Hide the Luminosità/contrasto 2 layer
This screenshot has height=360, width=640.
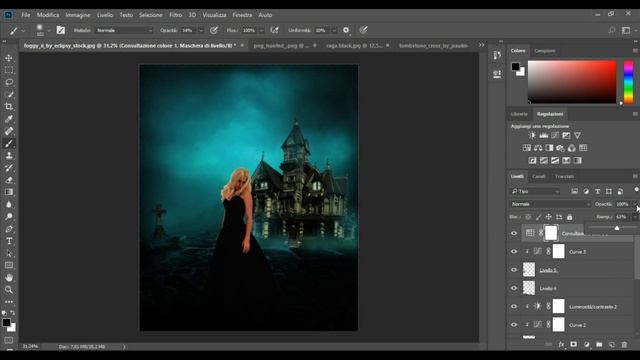(x=514, y=307)
